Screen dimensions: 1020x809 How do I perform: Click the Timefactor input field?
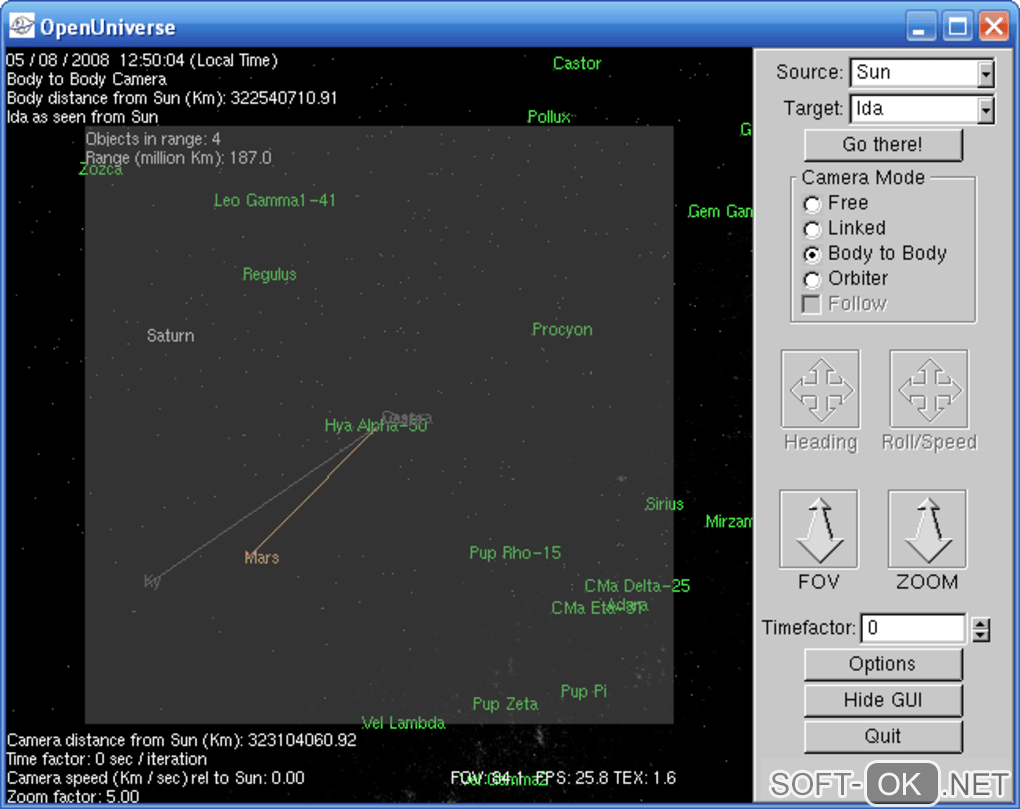point(913,628)
